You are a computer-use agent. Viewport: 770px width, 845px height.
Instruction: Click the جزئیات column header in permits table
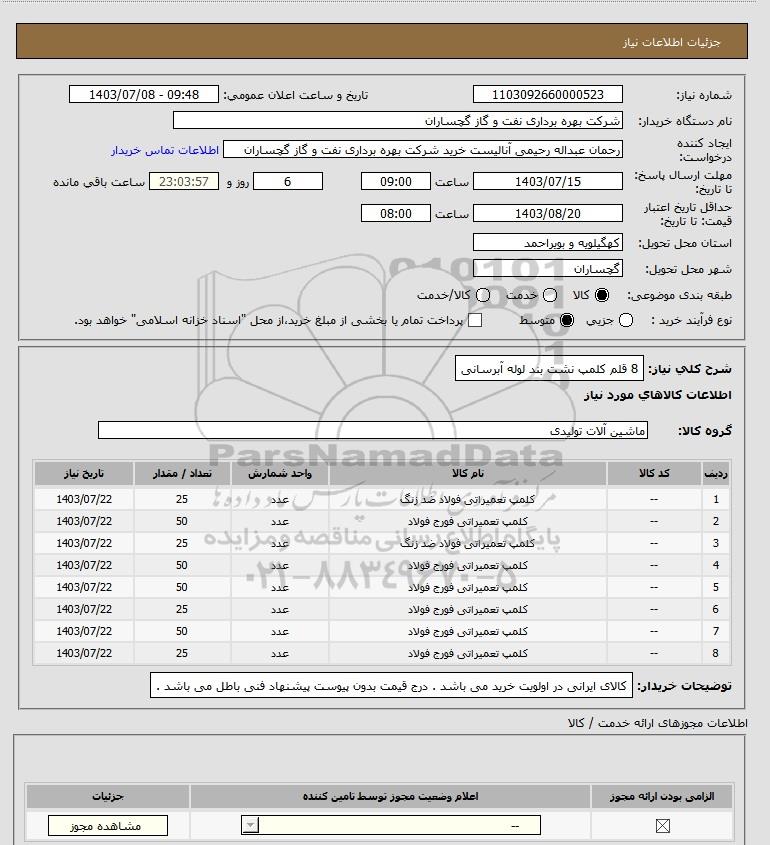point(108,796)
